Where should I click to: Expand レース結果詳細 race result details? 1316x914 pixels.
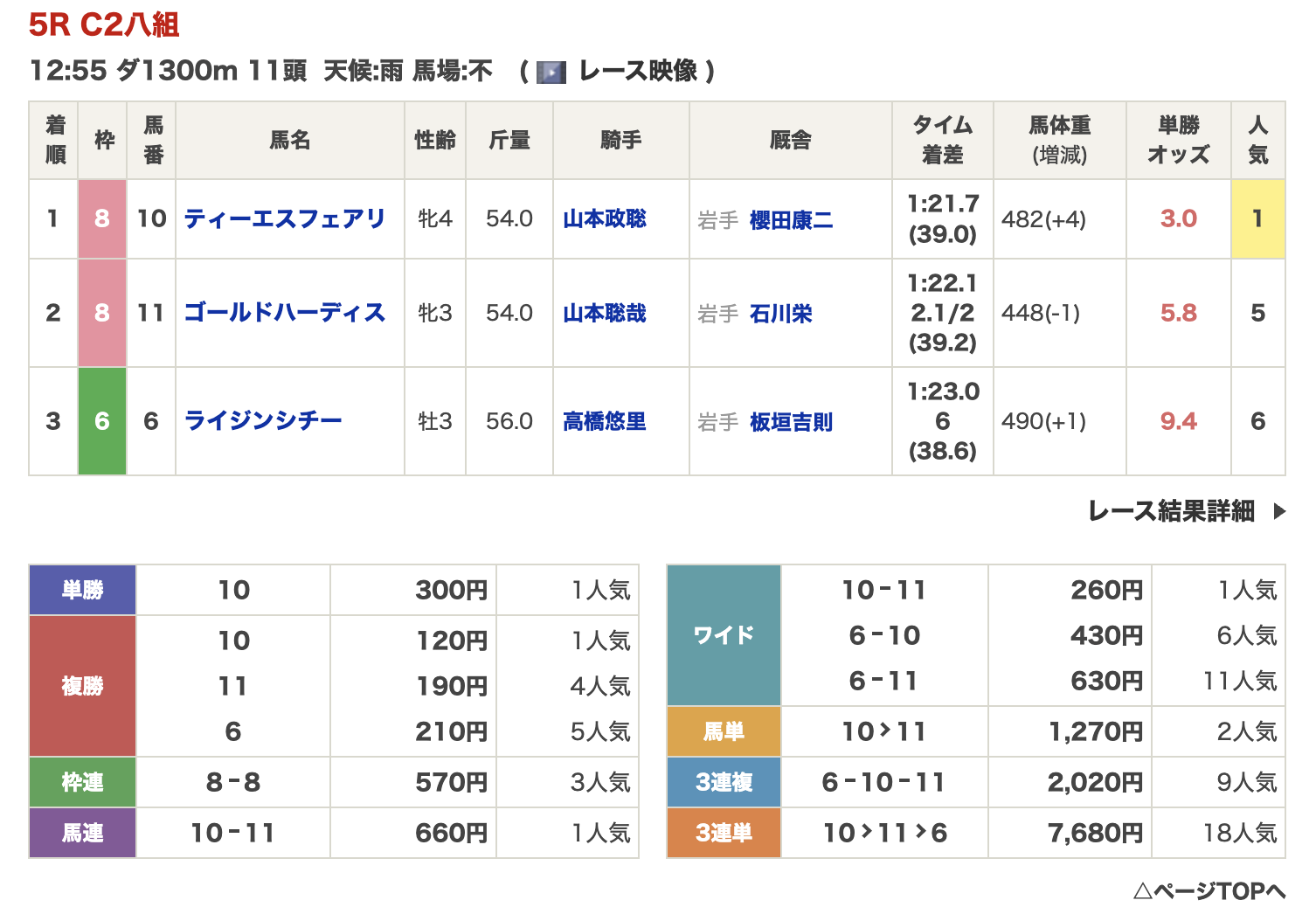pyautogui.click(x=1171, y=511)
